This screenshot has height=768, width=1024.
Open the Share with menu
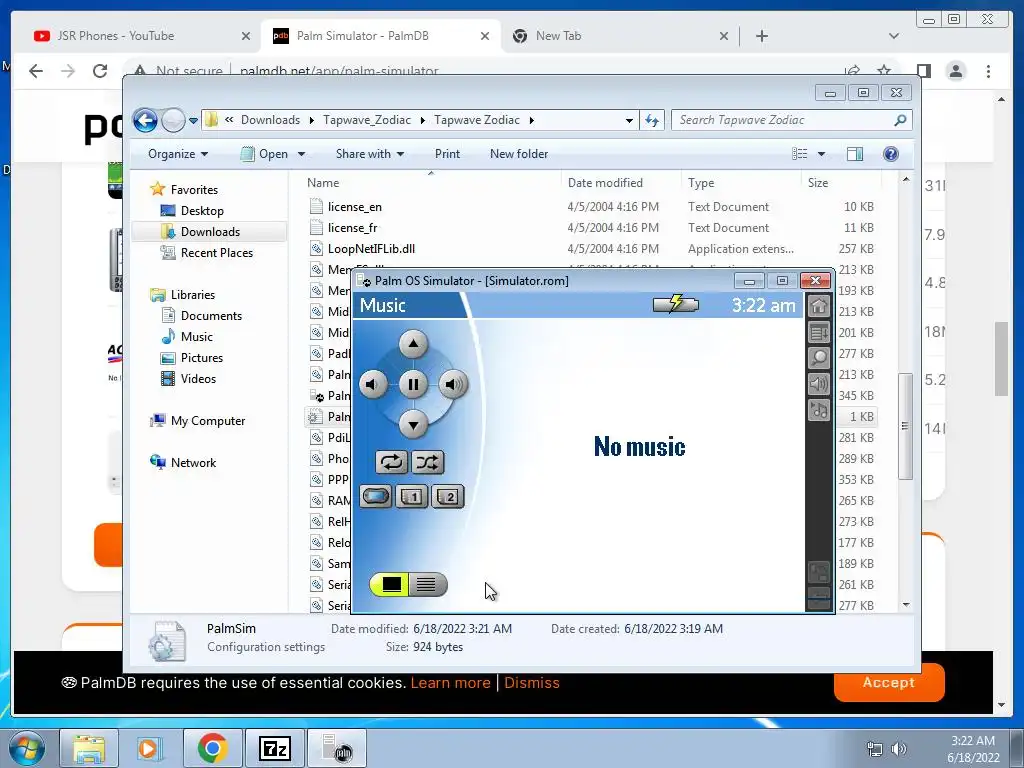[370, 154]
